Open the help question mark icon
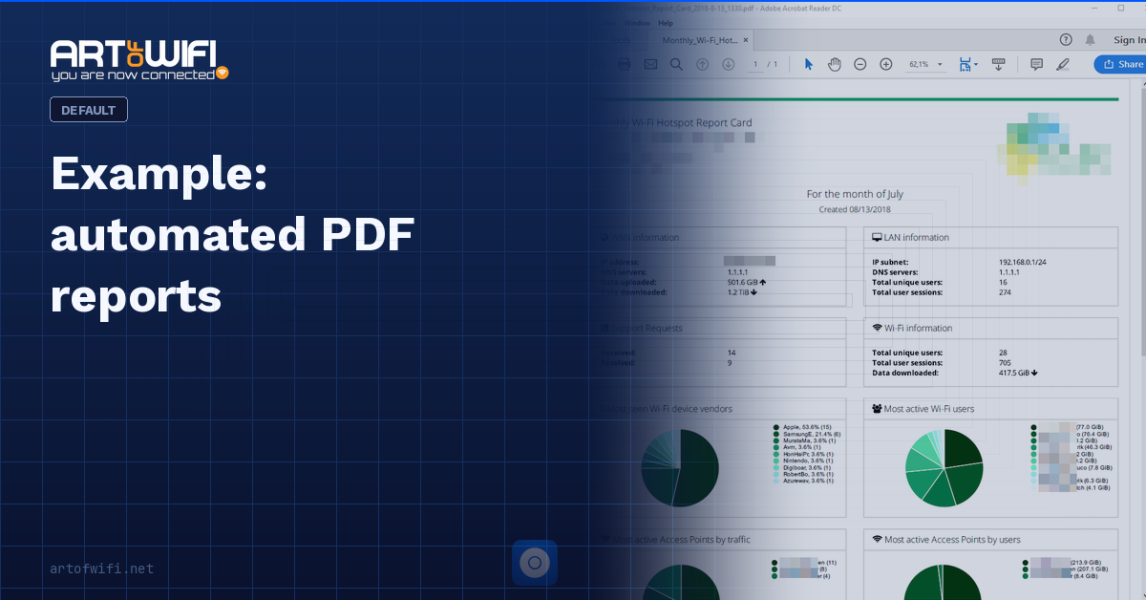 tap(1066, 40)
